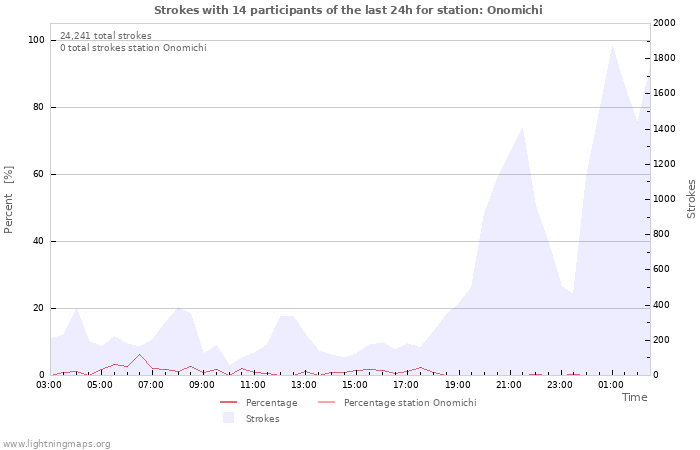Click the red Percentage legend swatch
Viewport: 700px width, 450px height.
pyautogui.click(x=228, y=403)
